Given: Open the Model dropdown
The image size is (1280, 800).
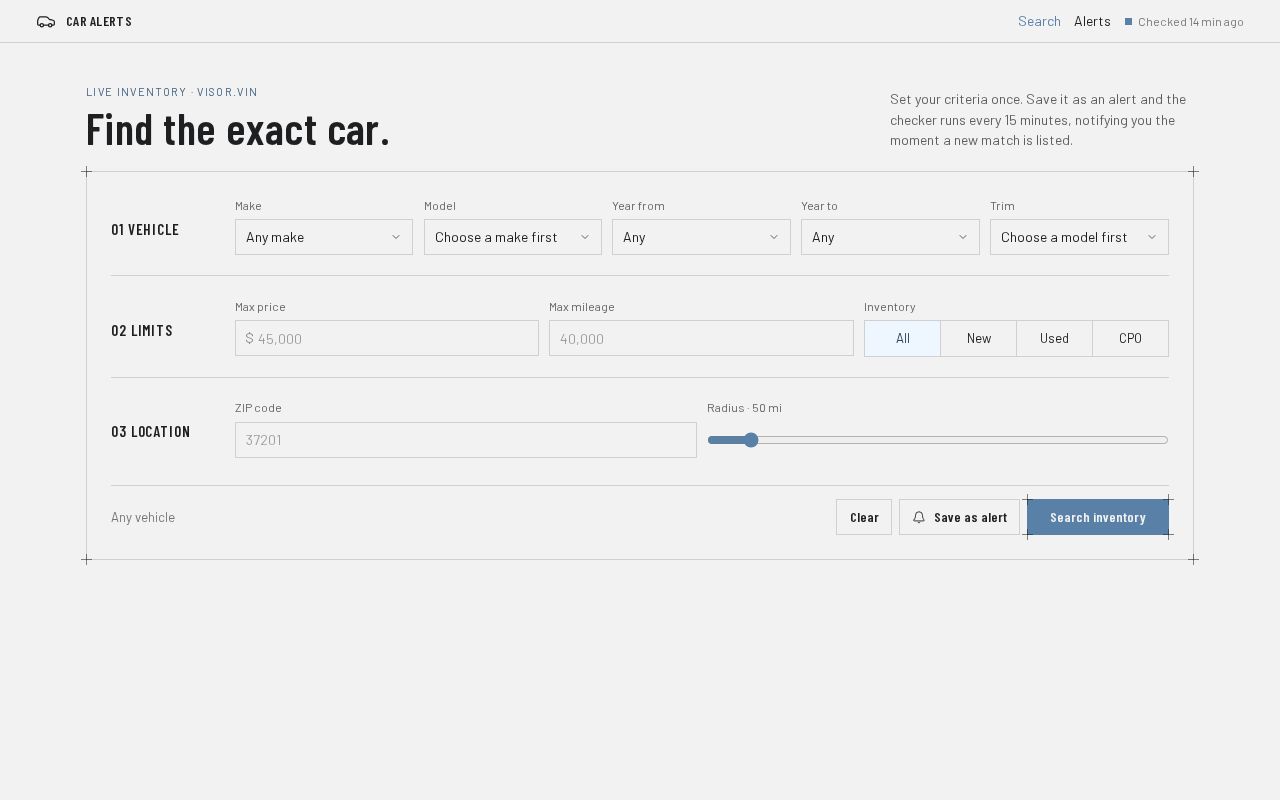Looking at the screenshot, I should pos(513,237).
